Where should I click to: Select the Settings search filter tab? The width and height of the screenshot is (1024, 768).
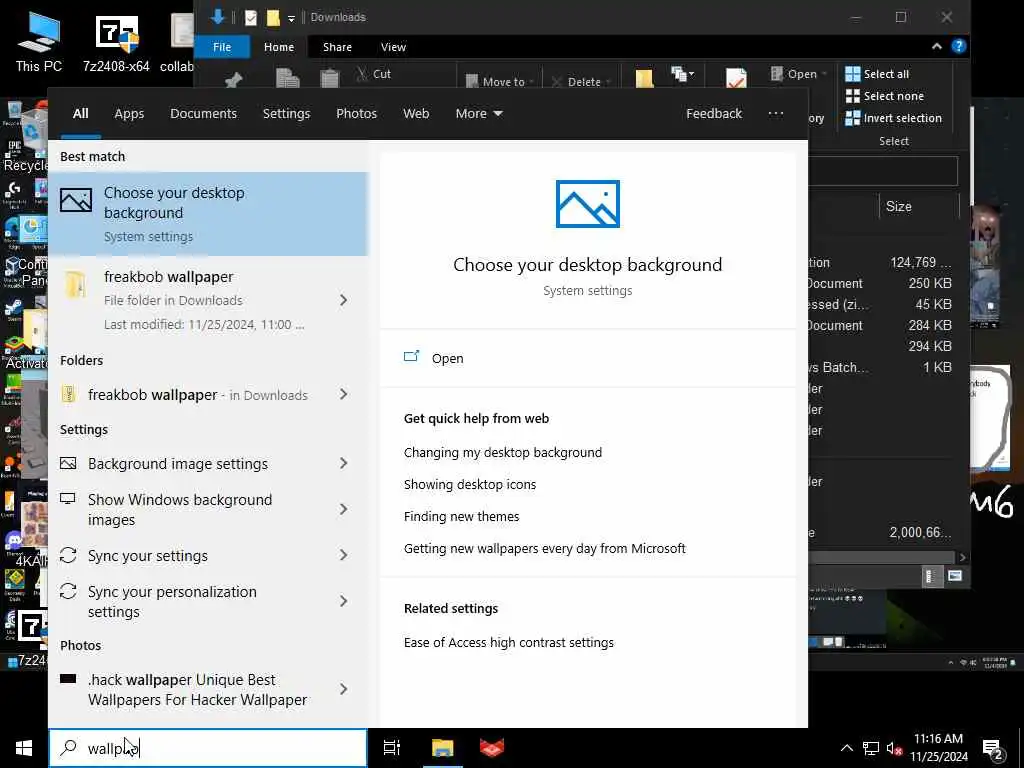286,114
